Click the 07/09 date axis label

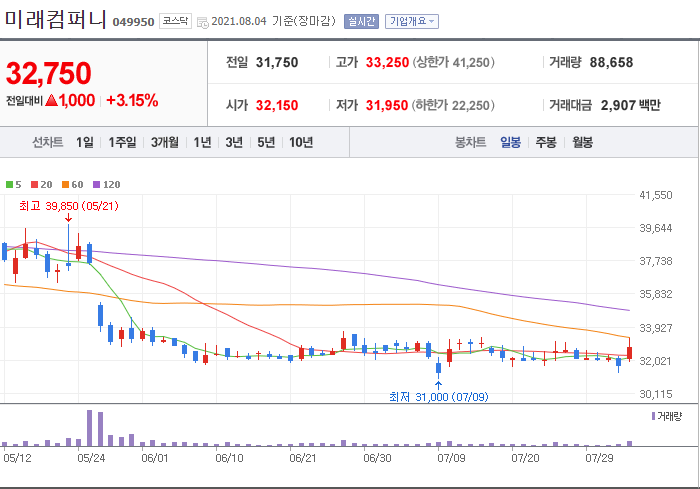(451, 458)
